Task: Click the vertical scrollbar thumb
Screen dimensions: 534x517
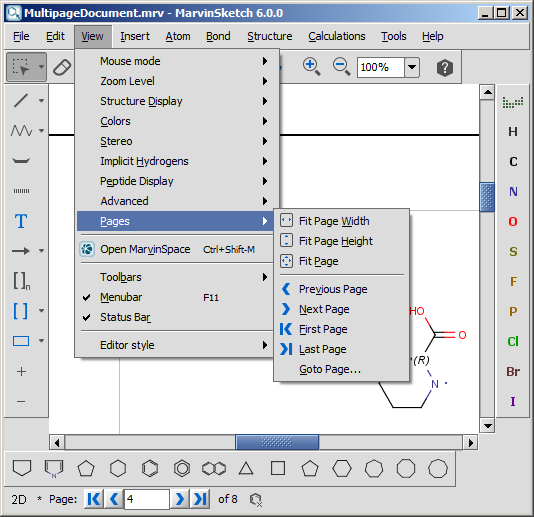Action: tap(487, 197)
